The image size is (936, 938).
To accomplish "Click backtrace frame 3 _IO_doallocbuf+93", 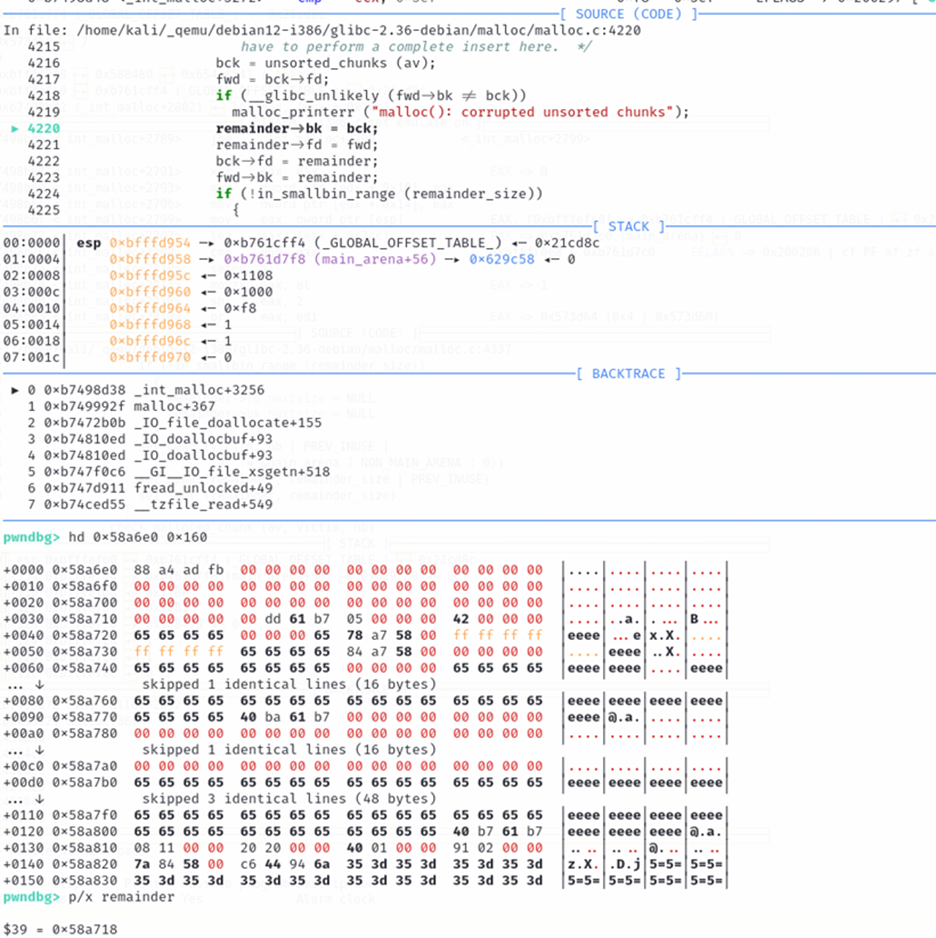I will point(150,439).
